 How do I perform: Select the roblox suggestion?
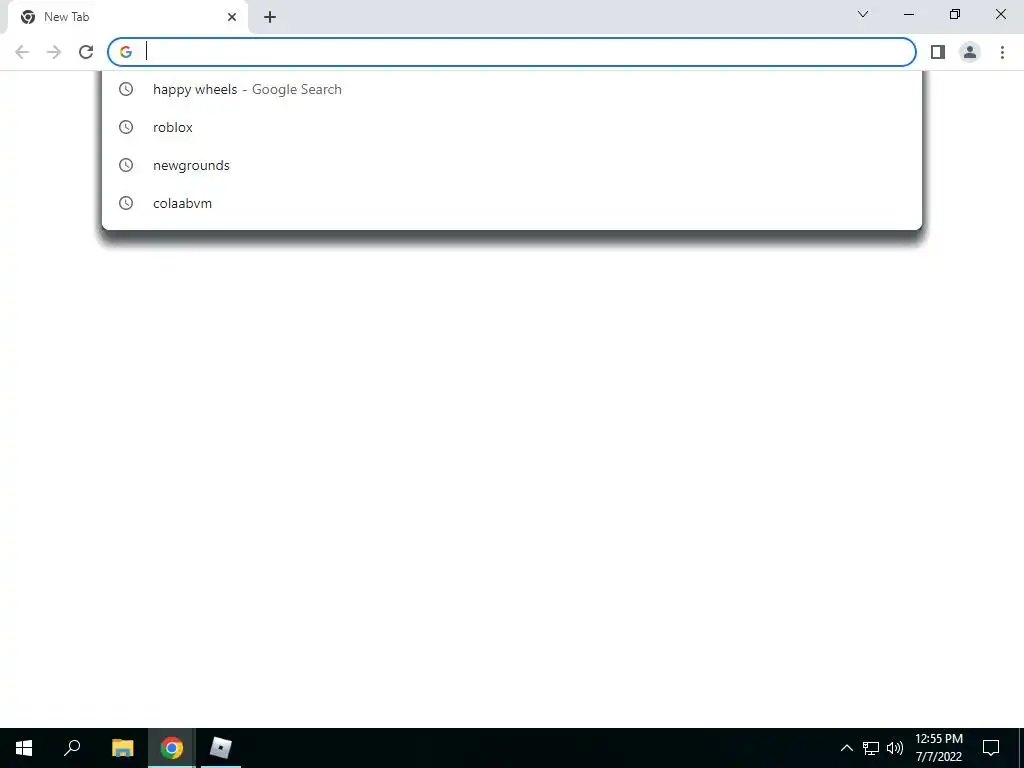point(512,127)
